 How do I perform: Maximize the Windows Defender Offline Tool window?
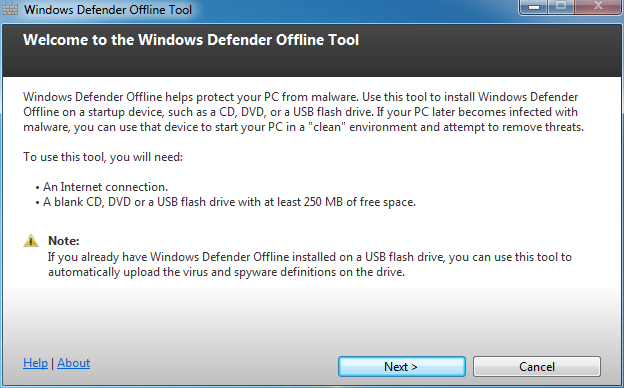coord(561,6)
